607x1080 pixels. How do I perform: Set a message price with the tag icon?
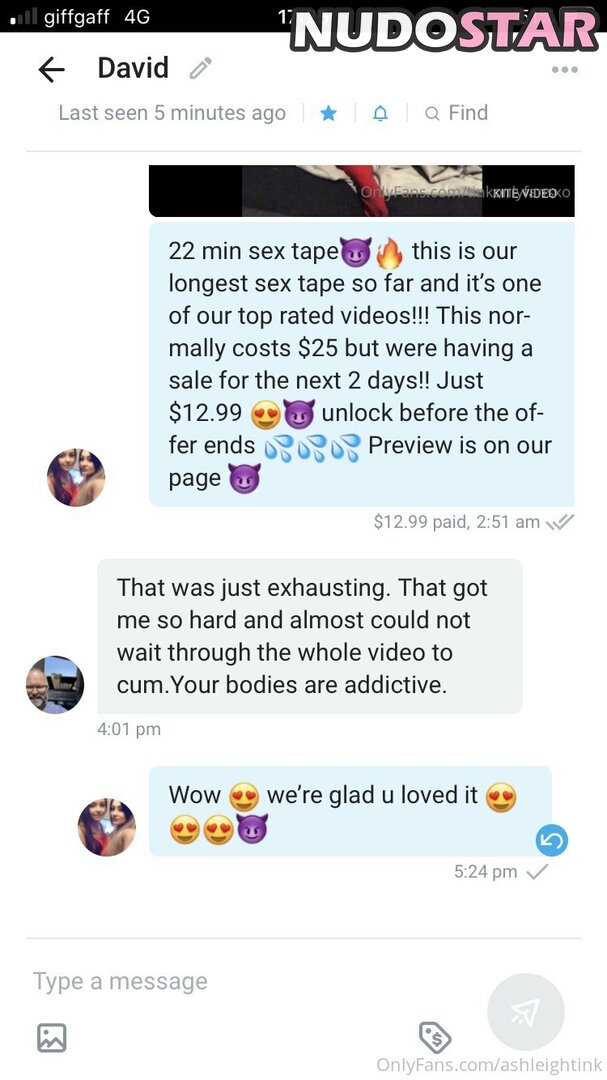pos(435,1037)
